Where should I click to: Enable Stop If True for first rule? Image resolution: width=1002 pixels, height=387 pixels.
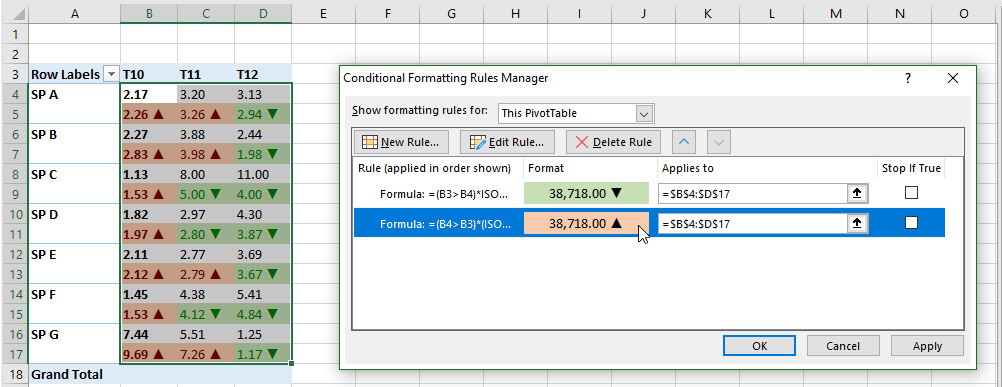pos(911,193)
